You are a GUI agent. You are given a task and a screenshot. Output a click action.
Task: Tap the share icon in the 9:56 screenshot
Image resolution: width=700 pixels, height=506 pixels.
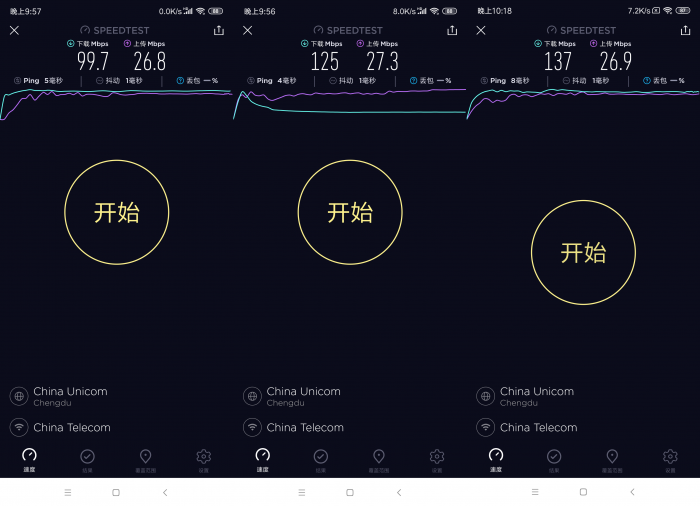pos(451,31)
